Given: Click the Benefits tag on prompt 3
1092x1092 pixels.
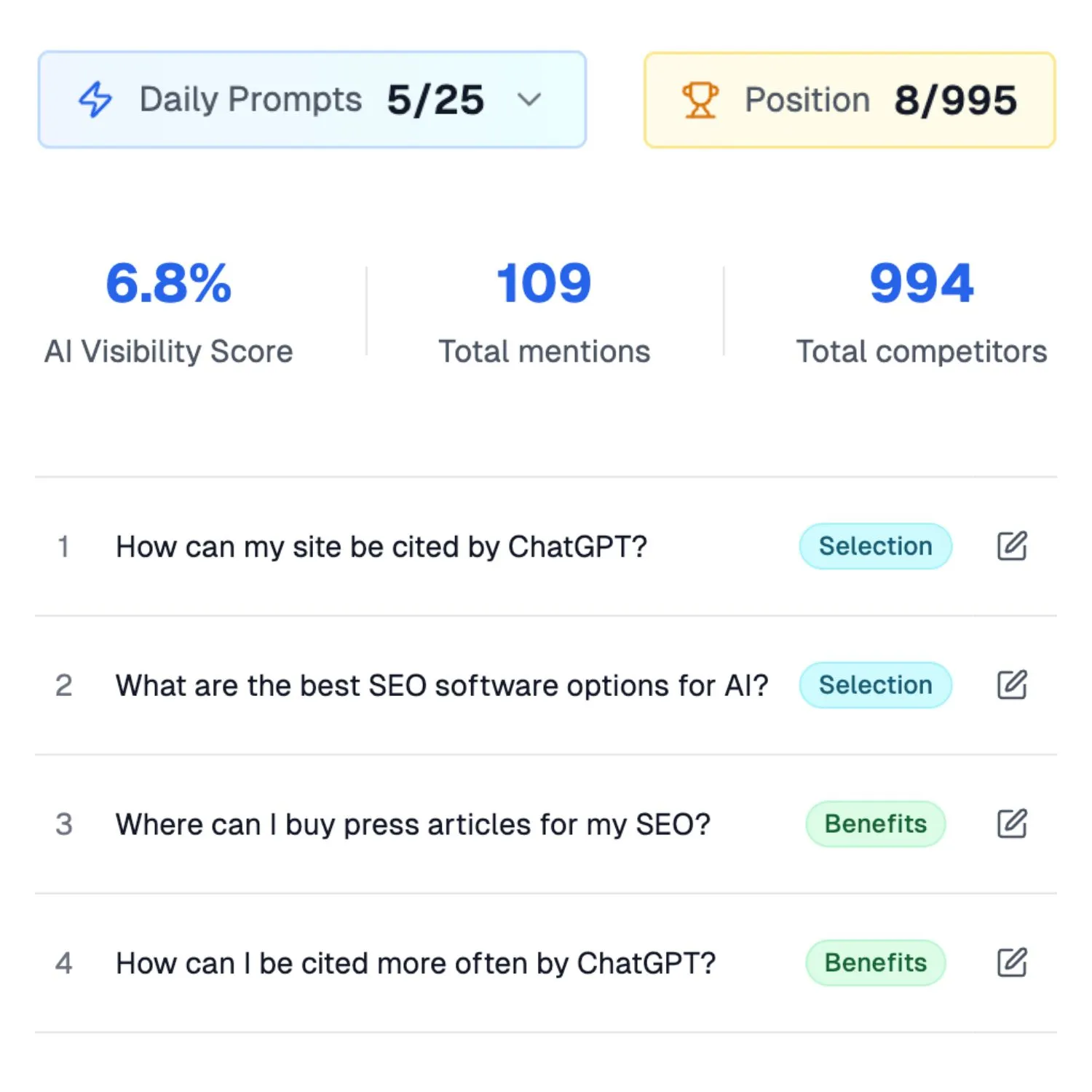Looking at the screenshot, I should 875,823.
